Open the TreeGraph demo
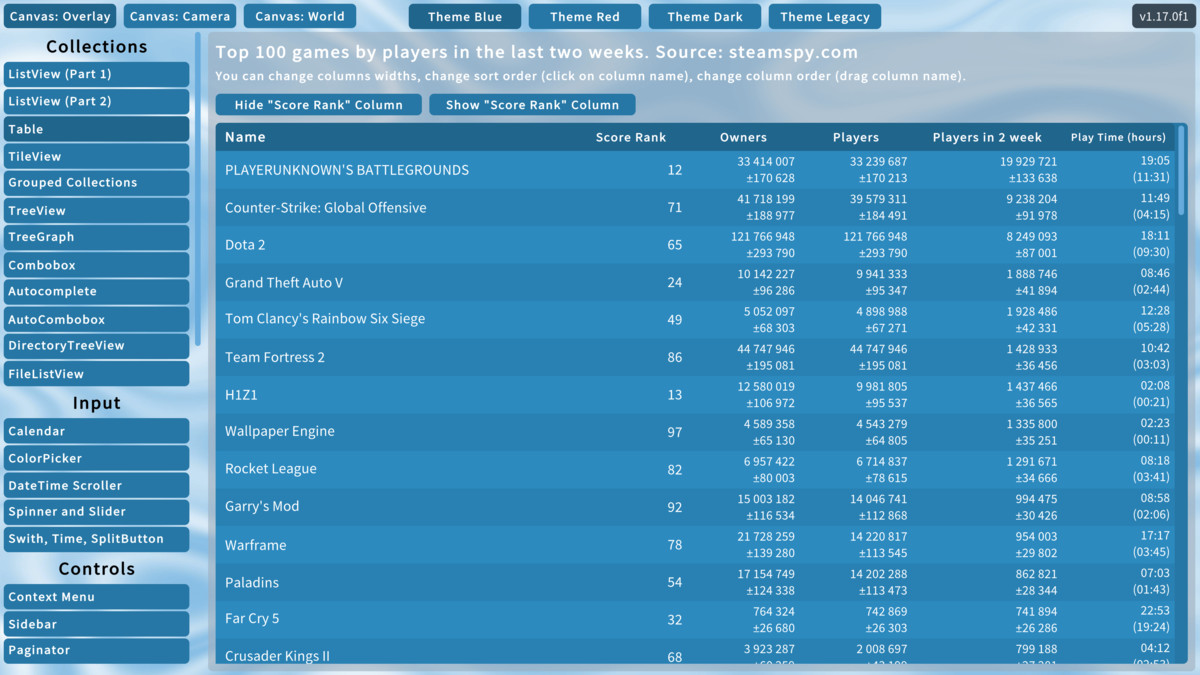The height and width of the screenshot is (675, 1200). pos(96,237)
